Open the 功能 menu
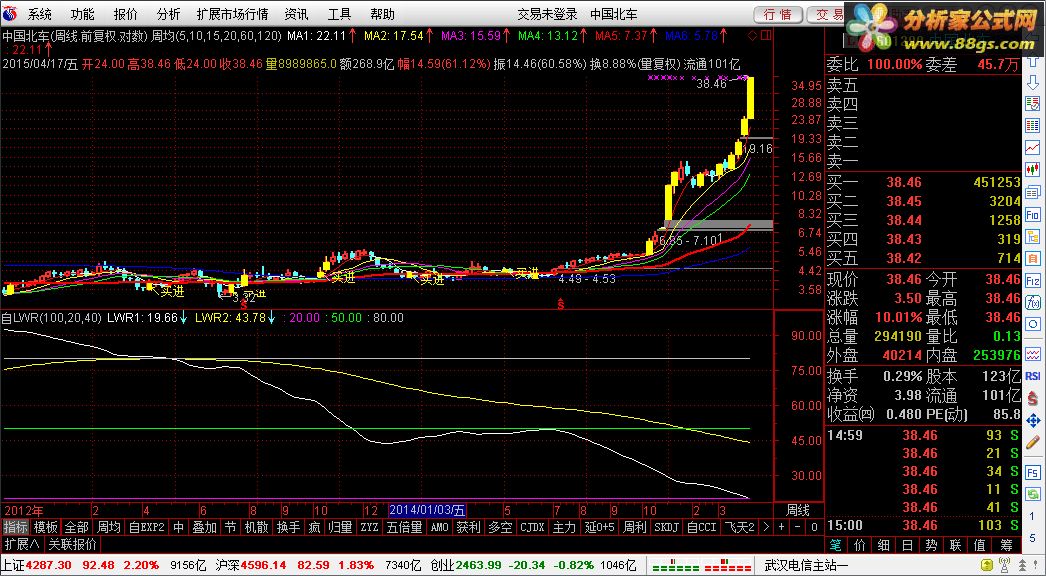This screenshot has width=1046, height=576. [x=83, y=14]
